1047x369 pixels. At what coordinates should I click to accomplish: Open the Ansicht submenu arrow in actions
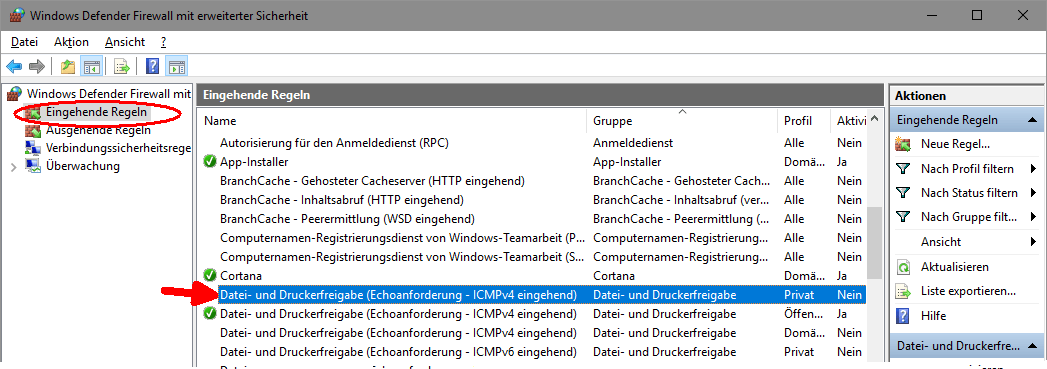(1034, 242)
